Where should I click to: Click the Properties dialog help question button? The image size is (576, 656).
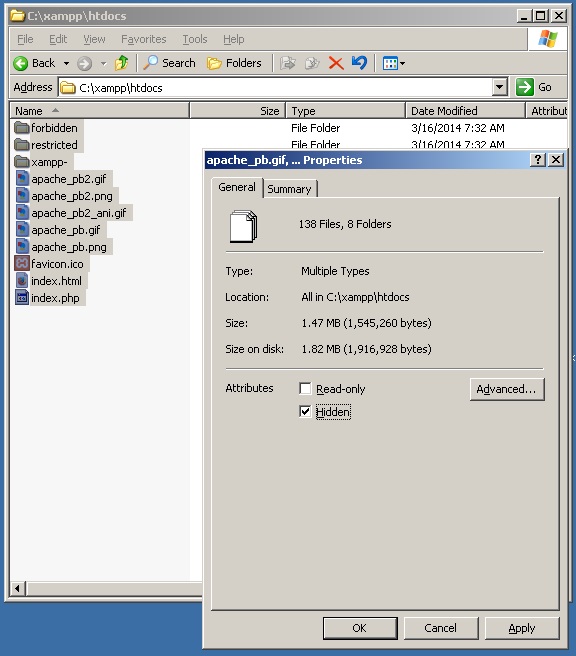[x=538, y=159]
